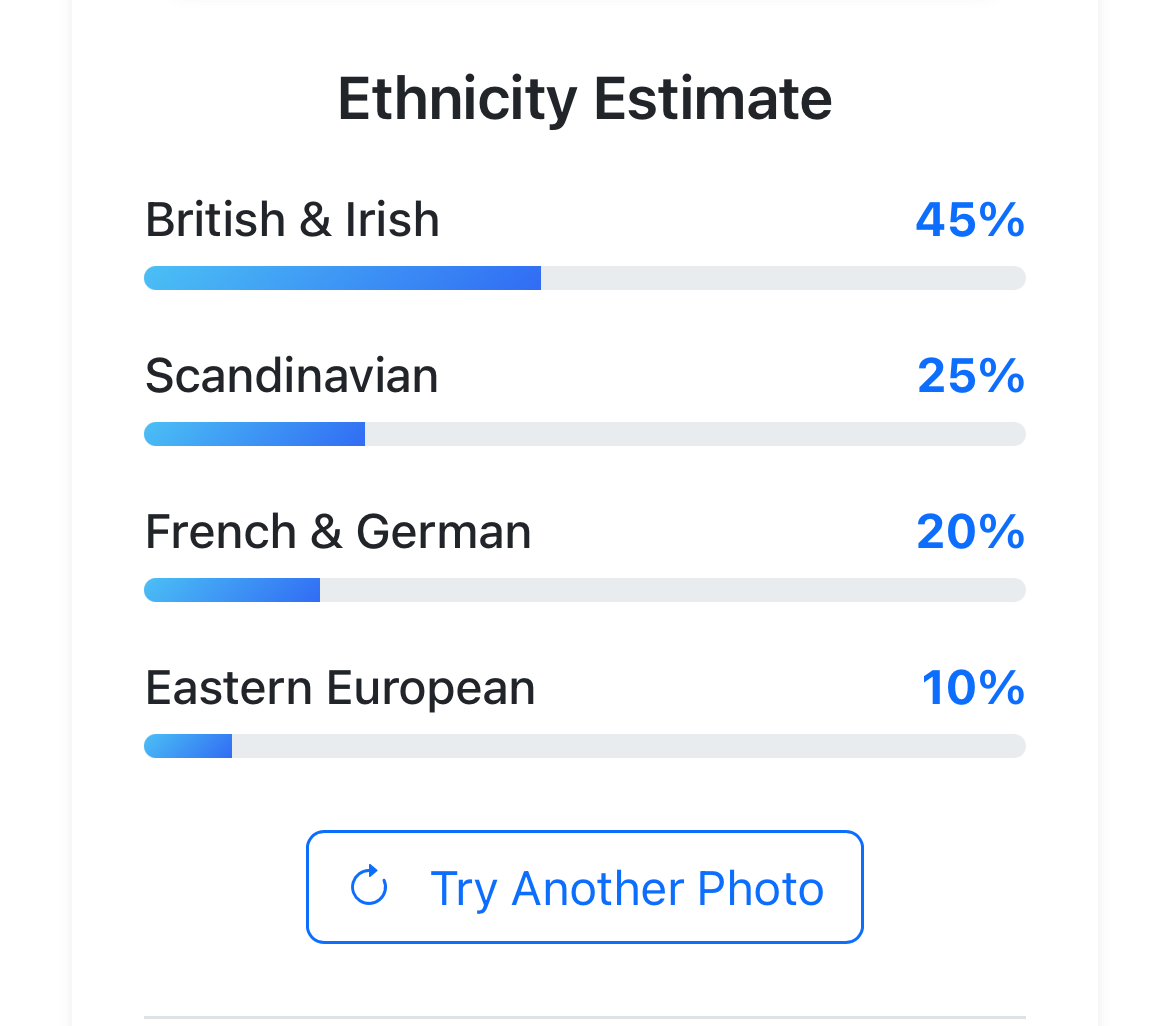
Task: Click the 25% value
Action: pos(971,375)
